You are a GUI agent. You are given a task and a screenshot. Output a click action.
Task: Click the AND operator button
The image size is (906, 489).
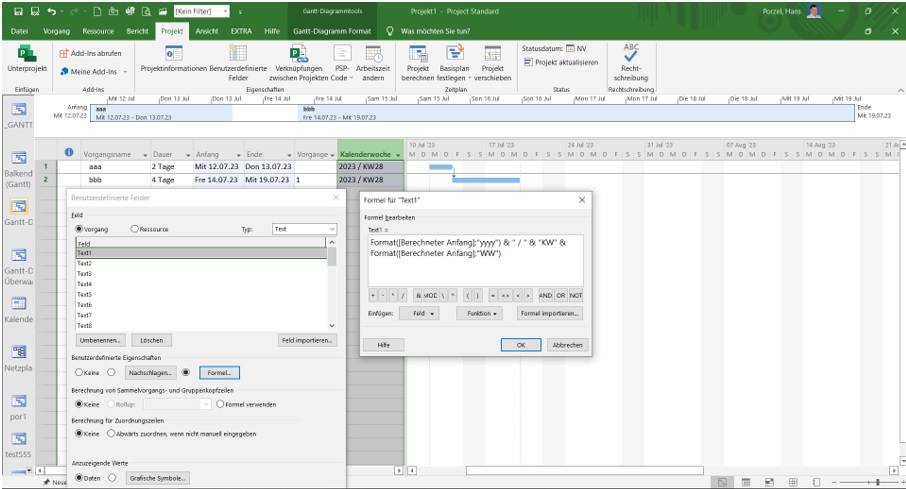click(545, 295)
